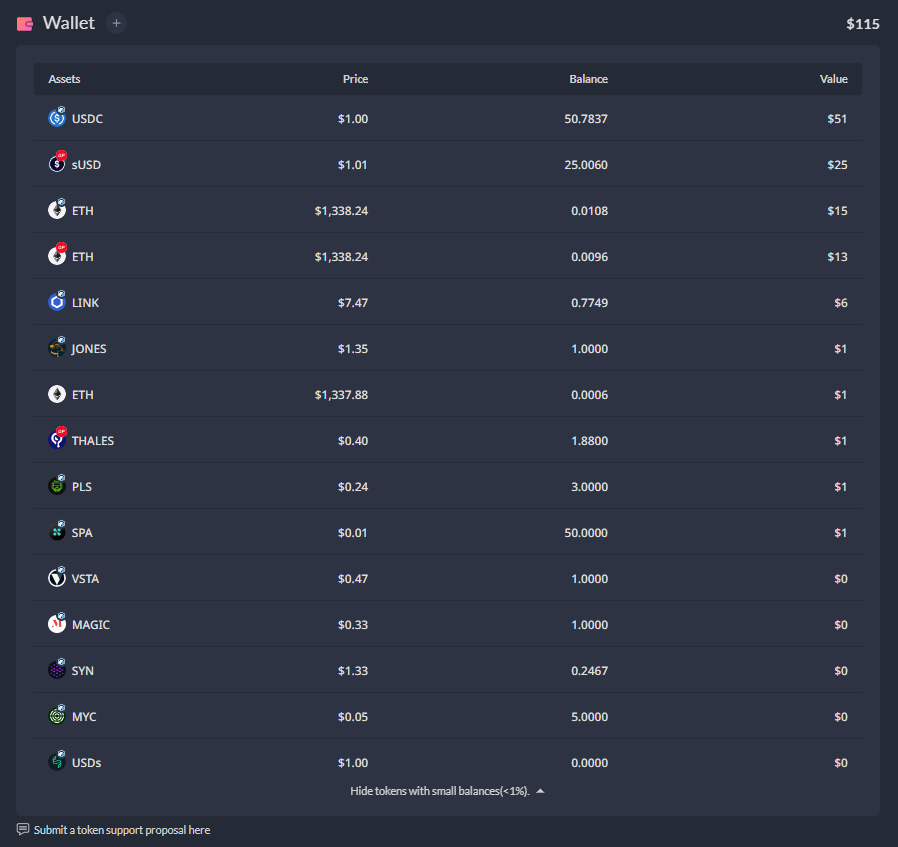
Task: Click the Assets column header
Action: (x=64, y=79)
